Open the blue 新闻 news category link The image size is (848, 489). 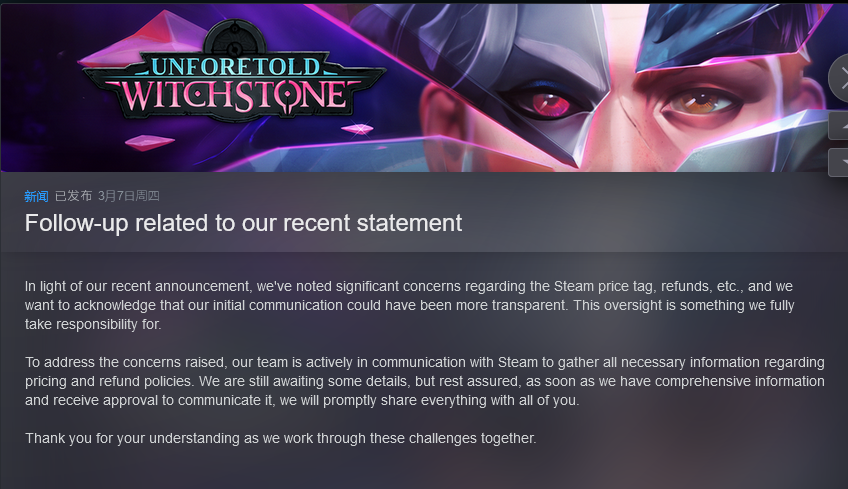coord(36,196)
